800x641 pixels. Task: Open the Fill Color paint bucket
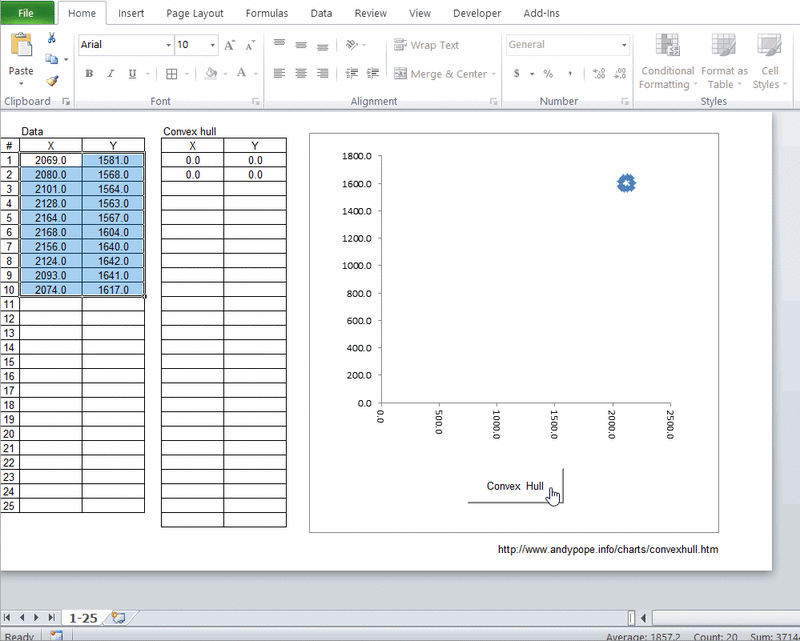click(x=209, y=74)
